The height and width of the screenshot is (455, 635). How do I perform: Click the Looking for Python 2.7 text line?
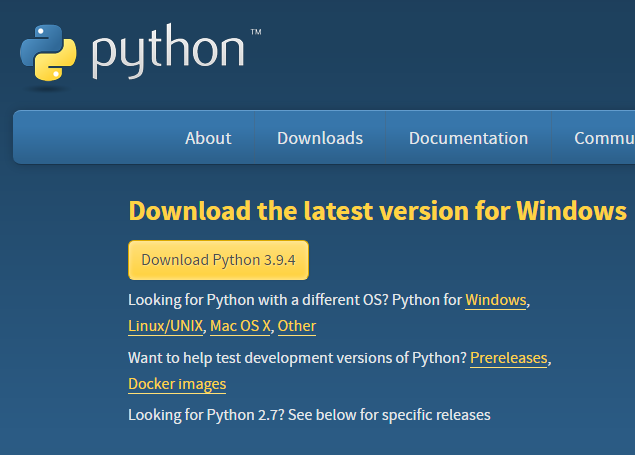tap(309, 415)
